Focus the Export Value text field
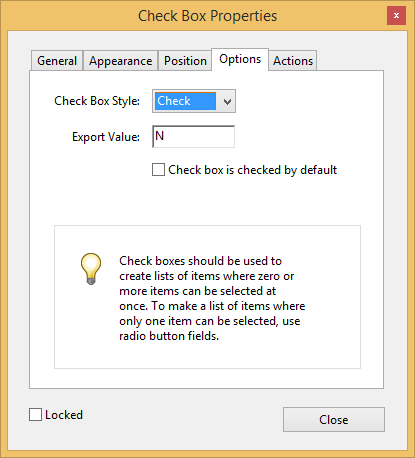This screenshot has height=458, width=415. (193, 136)
